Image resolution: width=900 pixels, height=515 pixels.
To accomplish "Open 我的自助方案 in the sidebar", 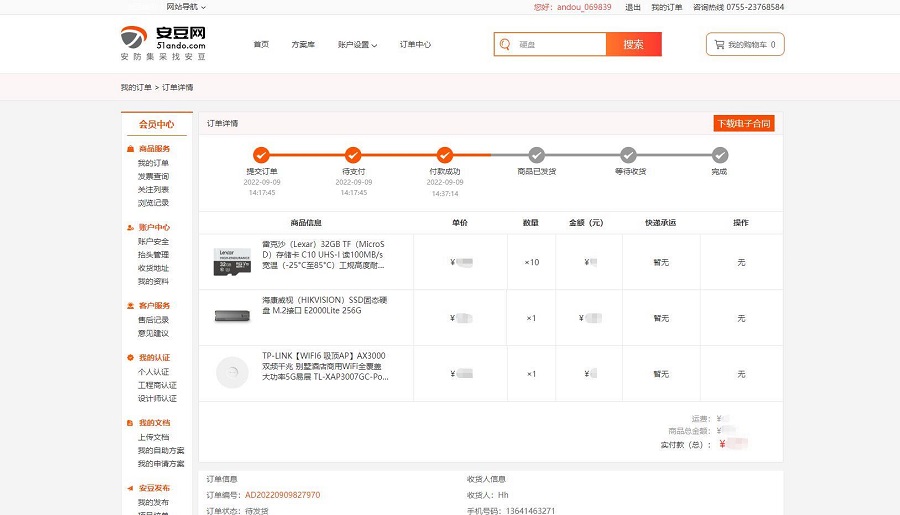I will coord(161,450).
